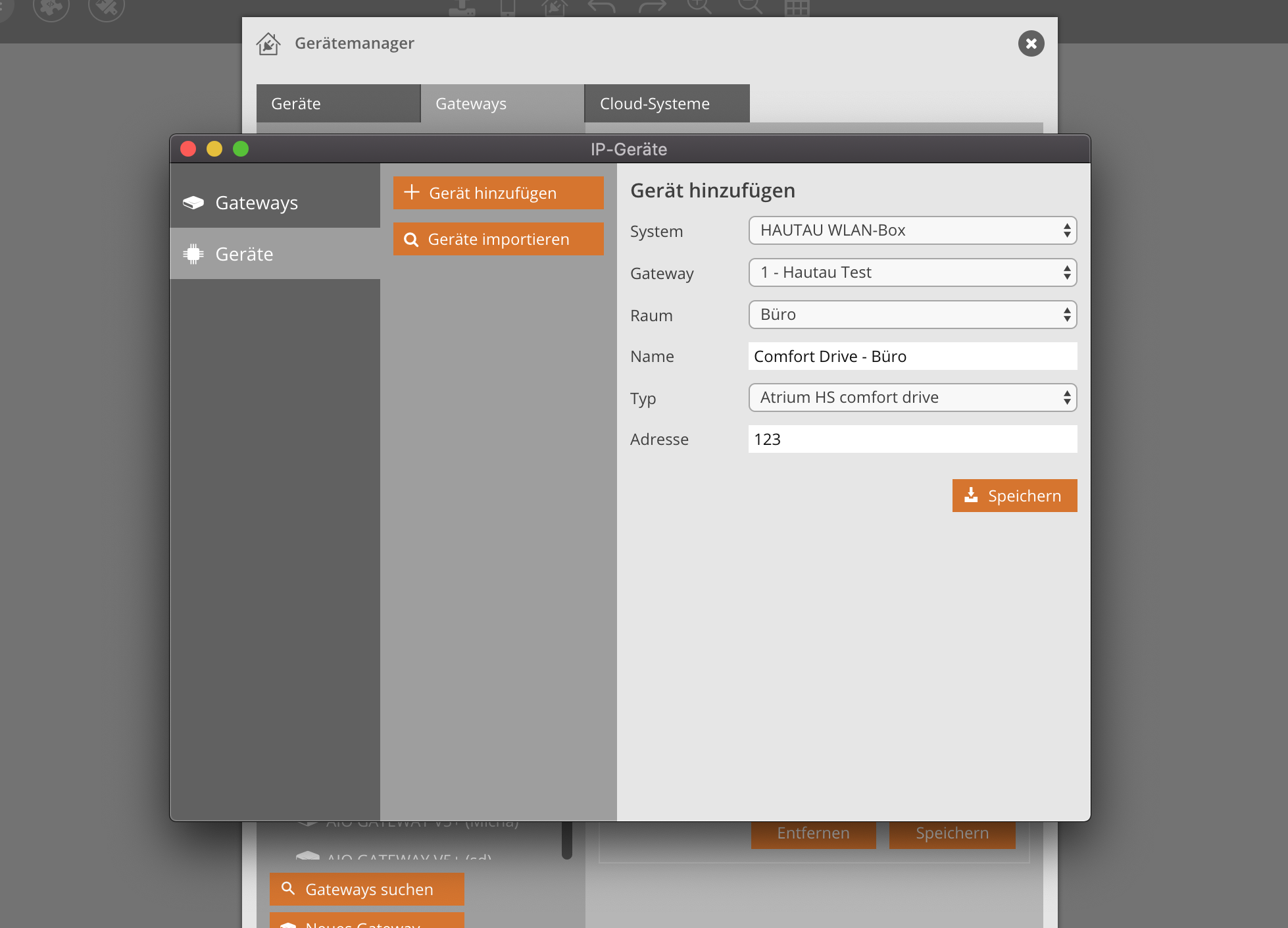Open the Gateway dropdown Hautau Test

point(912,272)
